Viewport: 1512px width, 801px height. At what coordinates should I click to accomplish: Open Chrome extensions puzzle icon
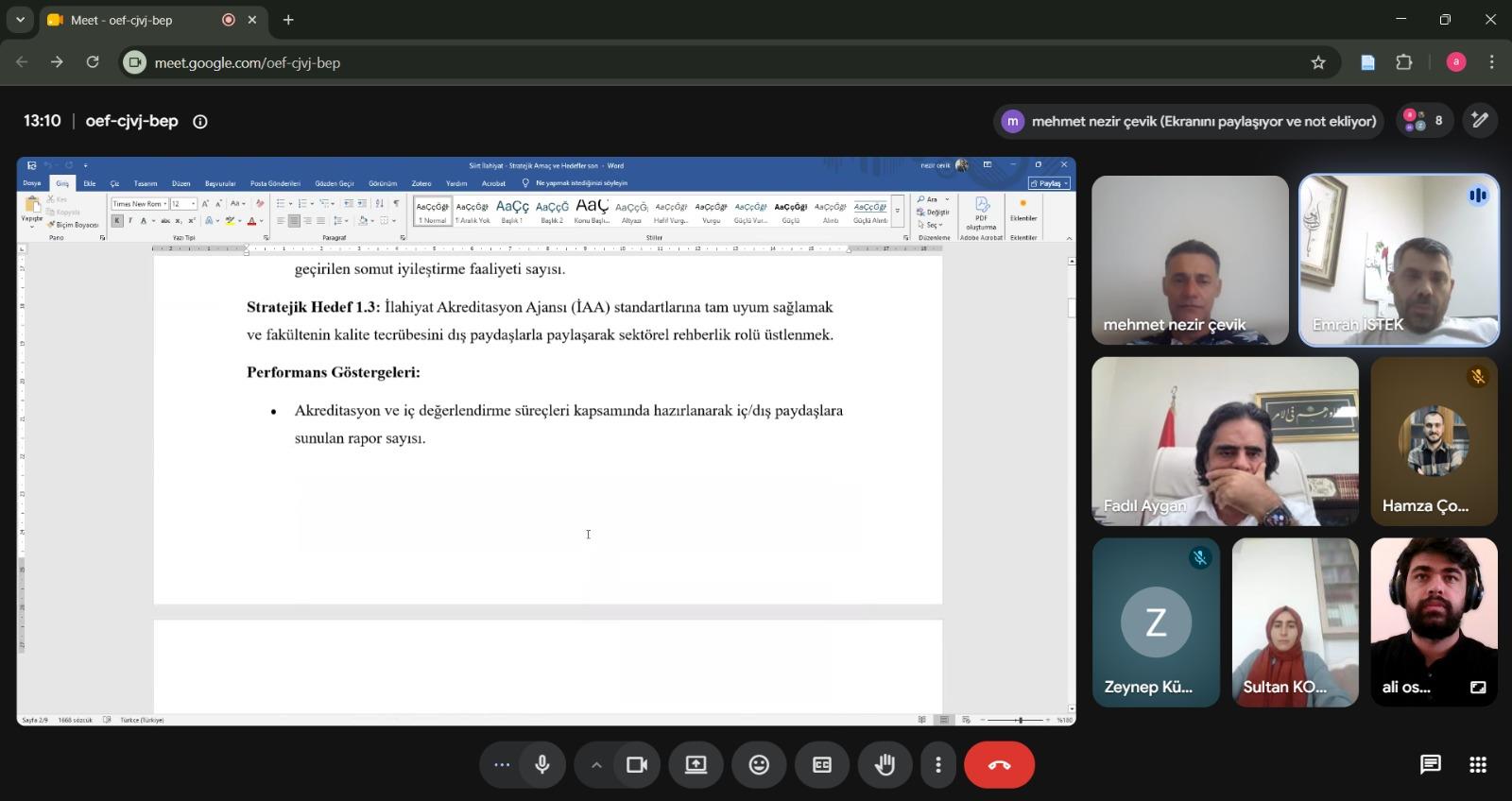1404,62
